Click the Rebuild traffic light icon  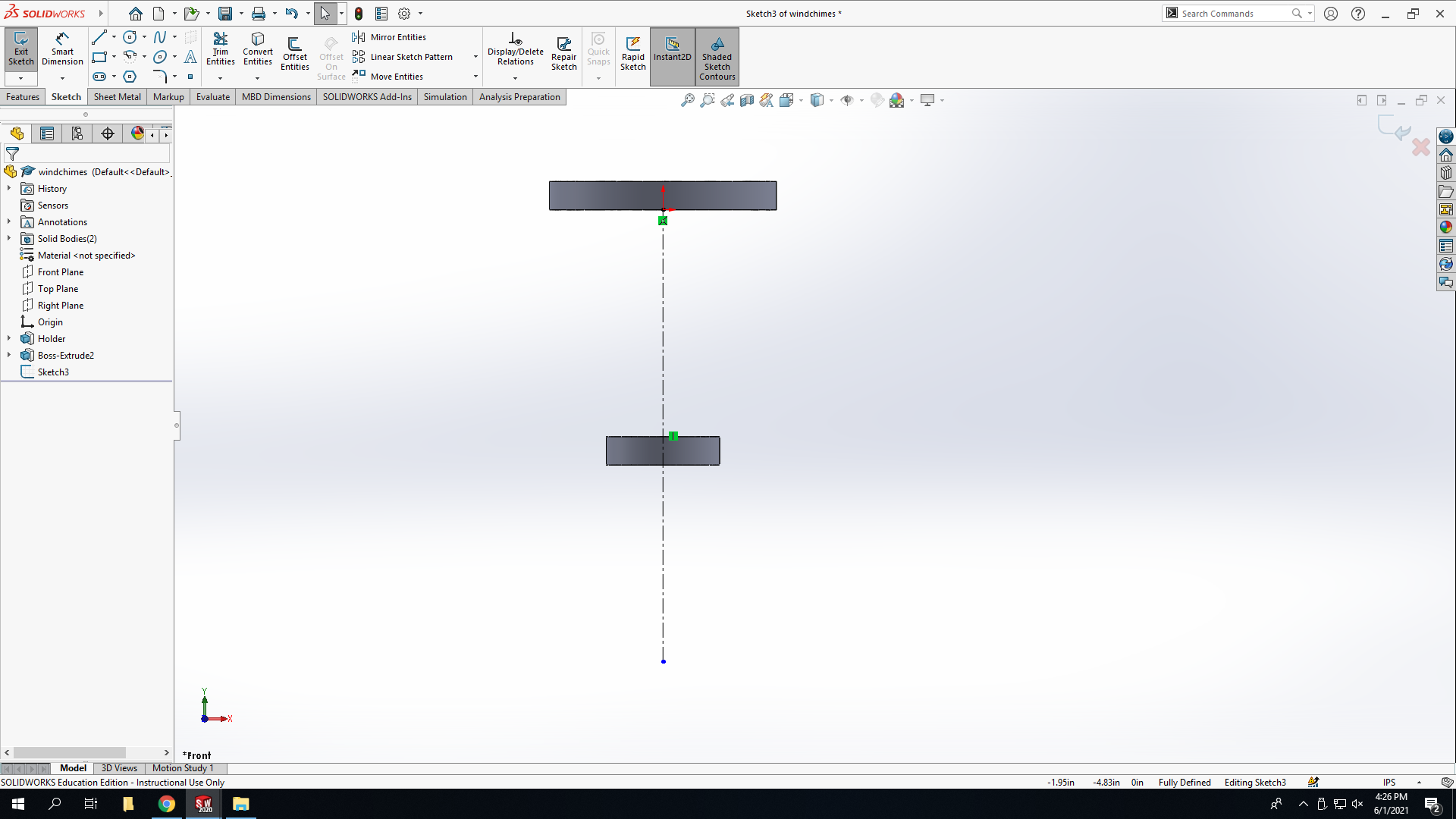click(359, 14)
